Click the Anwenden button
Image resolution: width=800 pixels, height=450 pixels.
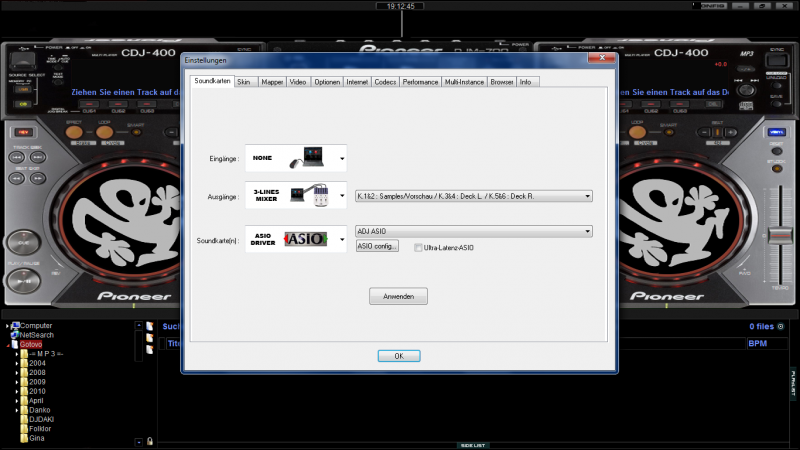tap(399, 297)
